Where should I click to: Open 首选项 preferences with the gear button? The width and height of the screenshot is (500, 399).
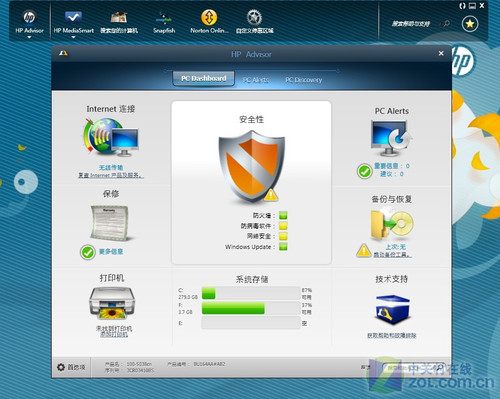click(x=71, y=367)
